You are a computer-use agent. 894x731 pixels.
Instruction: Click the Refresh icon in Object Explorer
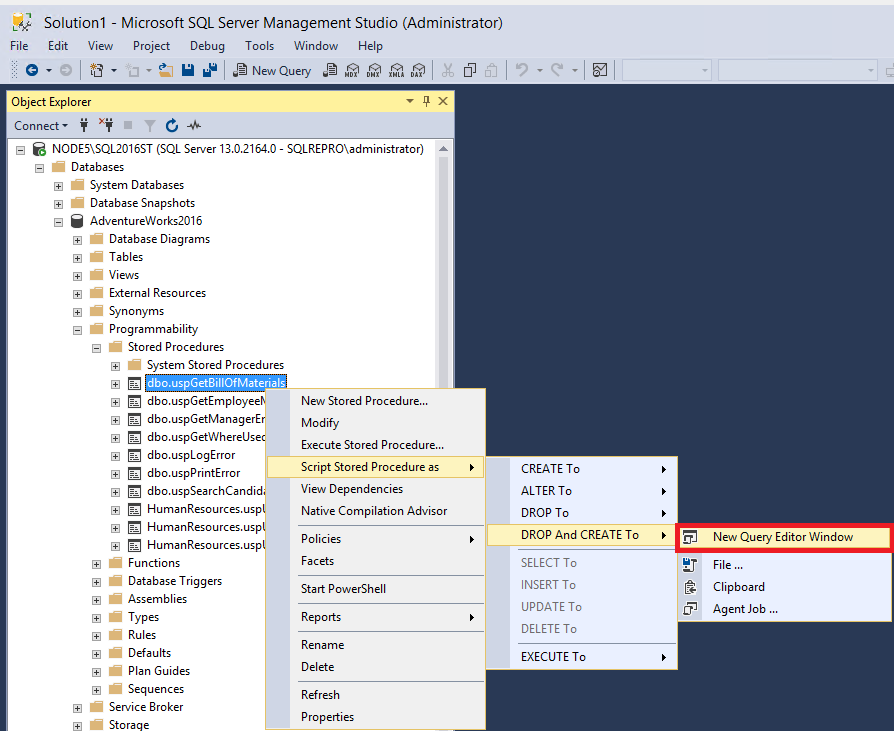pos(172,125)
